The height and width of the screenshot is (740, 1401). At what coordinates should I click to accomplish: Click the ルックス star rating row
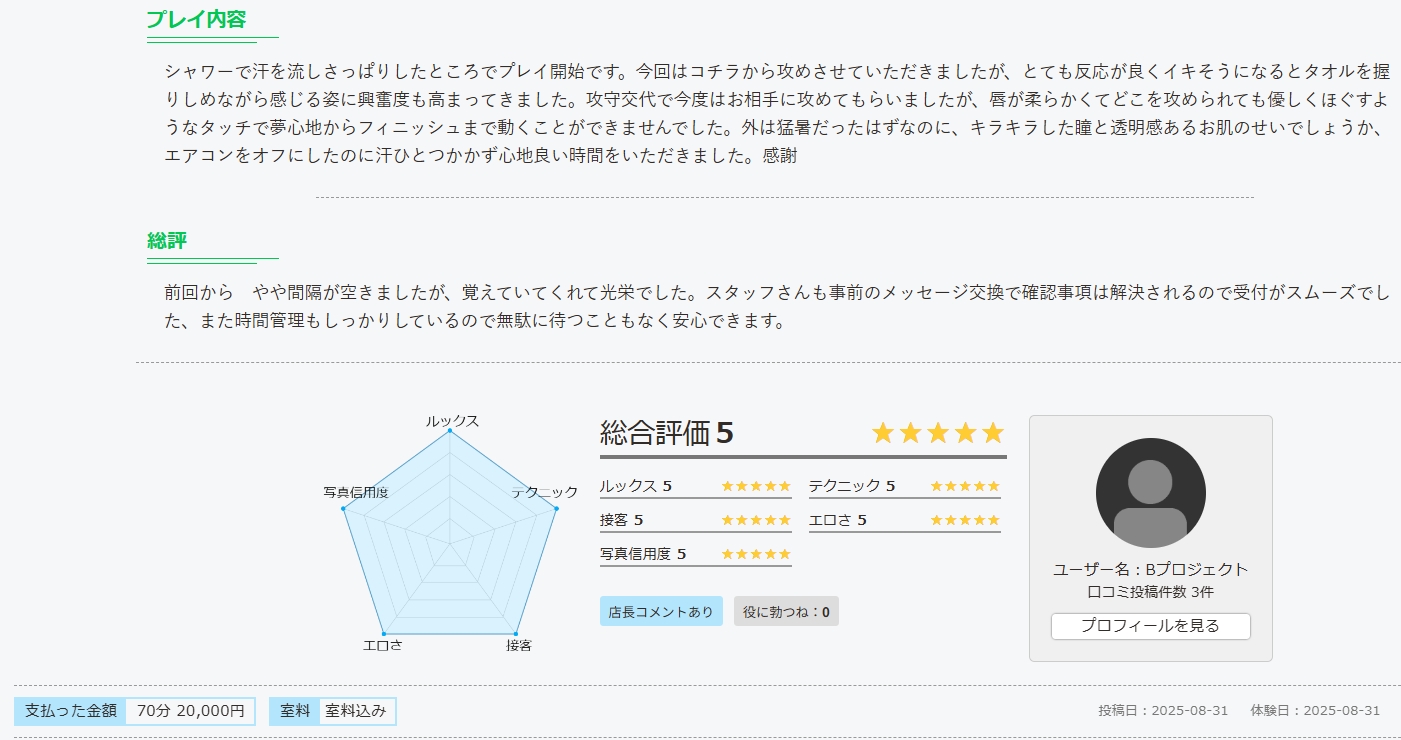tap(696, 486)
